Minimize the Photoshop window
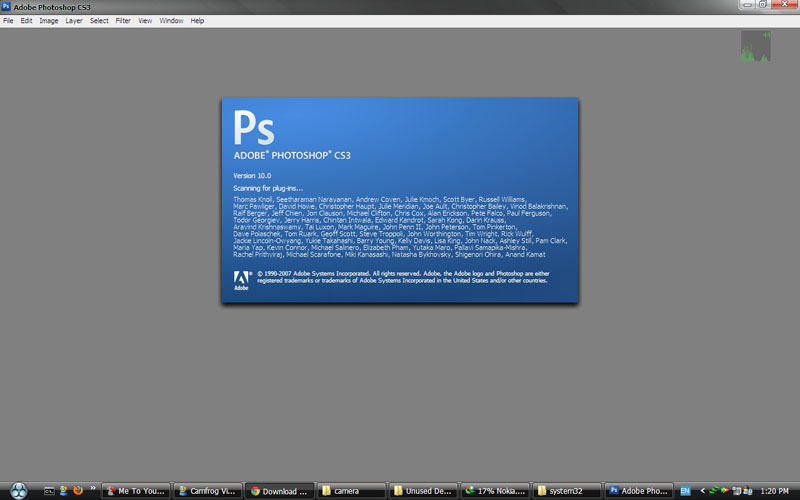Image resolution: width=800 pixels, height=500 pixels. (746, 5)
